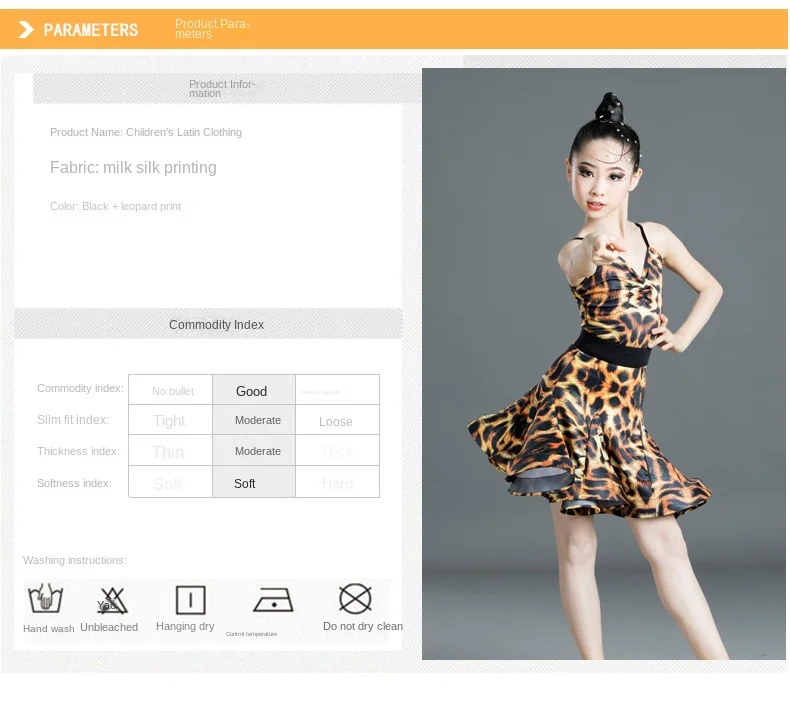Click the 'Washing instructions:' label
Image resolution: width=790 pixels, height=710 pixels.
[75, 560]
